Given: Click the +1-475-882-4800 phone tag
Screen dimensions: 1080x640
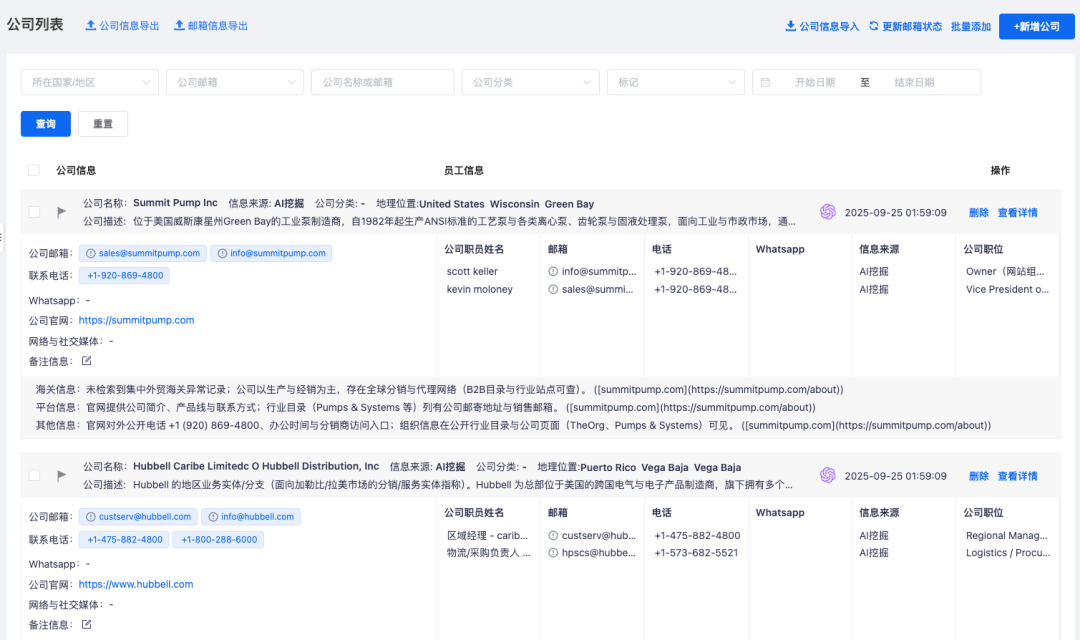Looking at the screenshot, I should point(124,539).
